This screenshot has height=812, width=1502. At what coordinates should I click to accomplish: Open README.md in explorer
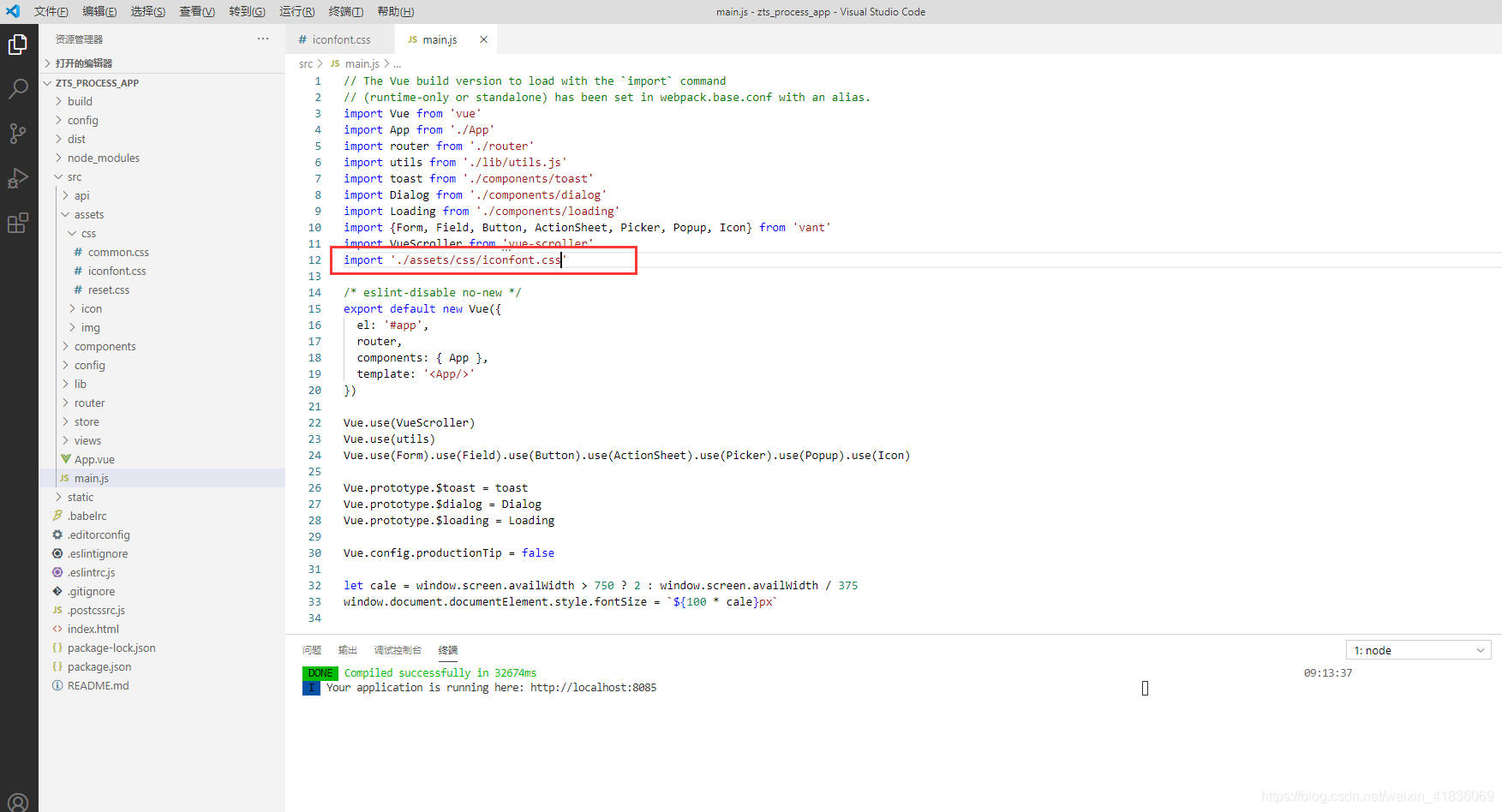click(x=98, y=685)
